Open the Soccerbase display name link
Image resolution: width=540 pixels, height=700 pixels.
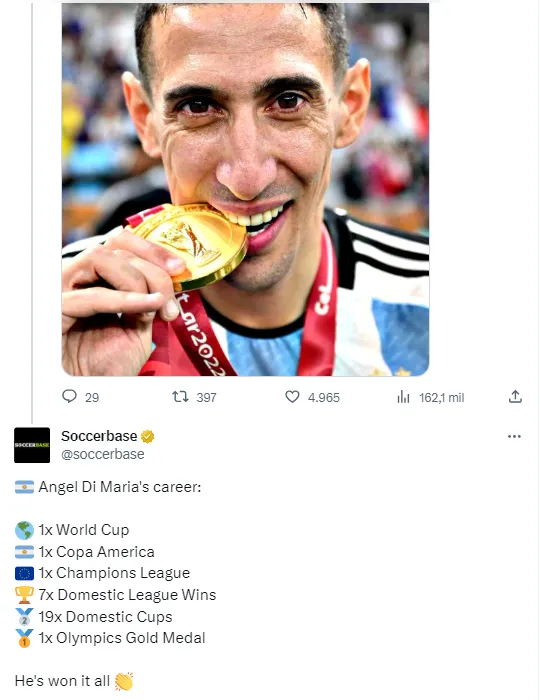(x=99, y=436)
